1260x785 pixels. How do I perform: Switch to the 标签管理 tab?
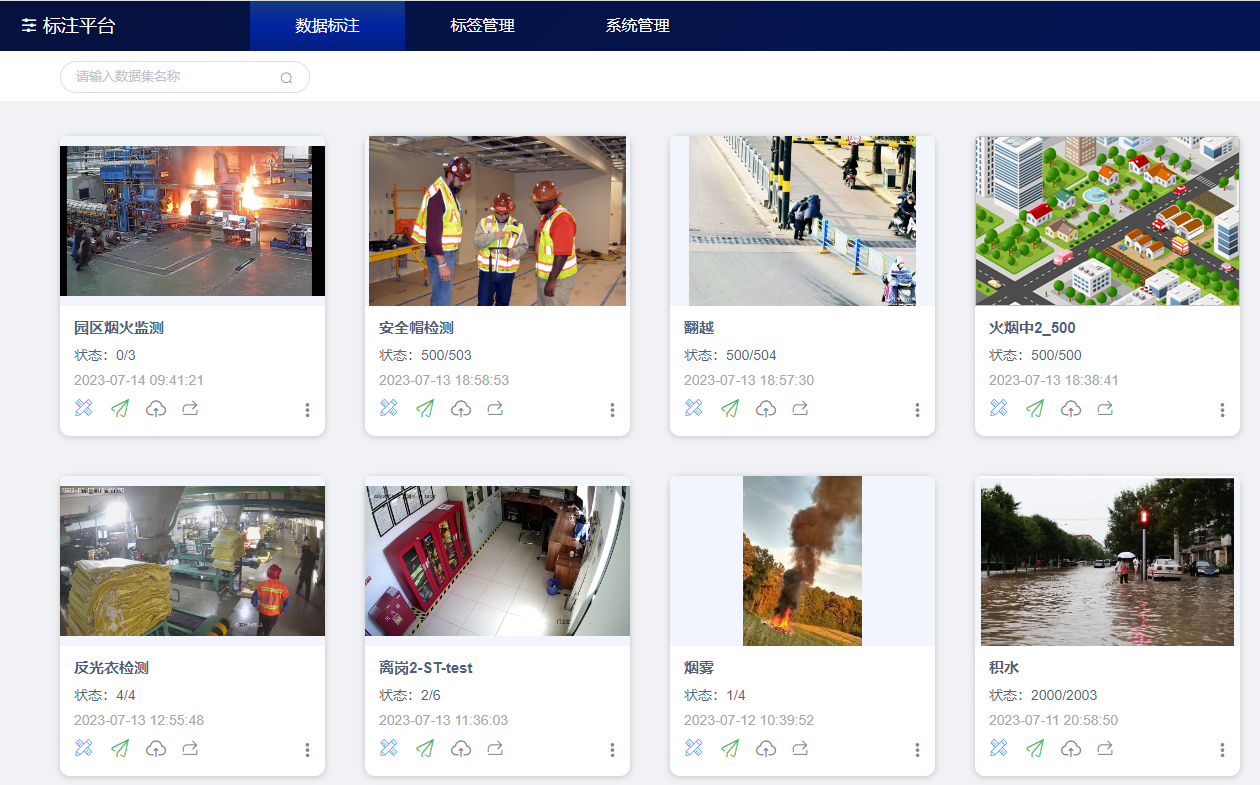(x=482, y=26)
